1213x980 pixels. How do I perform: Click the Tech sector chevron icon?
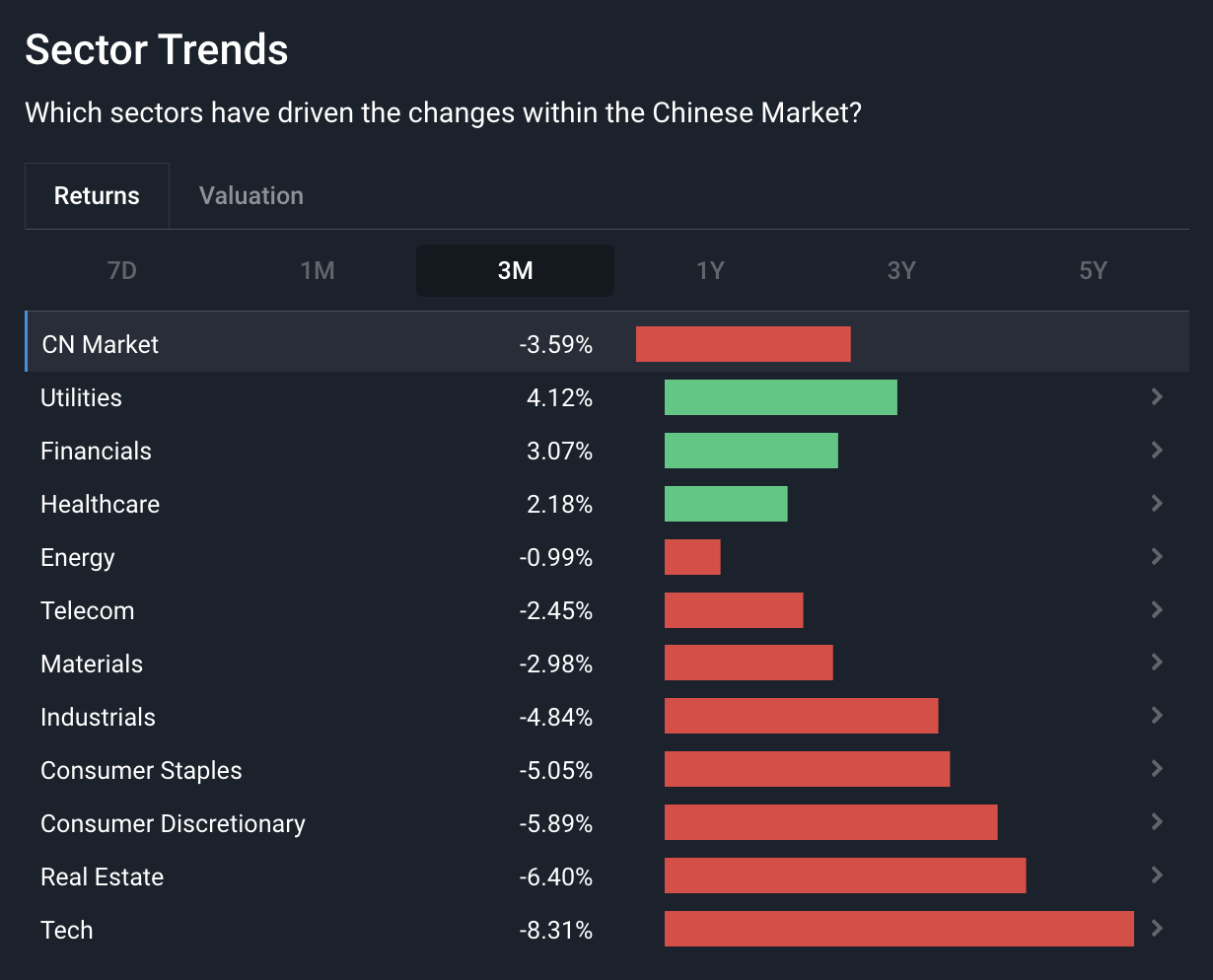1157,929
